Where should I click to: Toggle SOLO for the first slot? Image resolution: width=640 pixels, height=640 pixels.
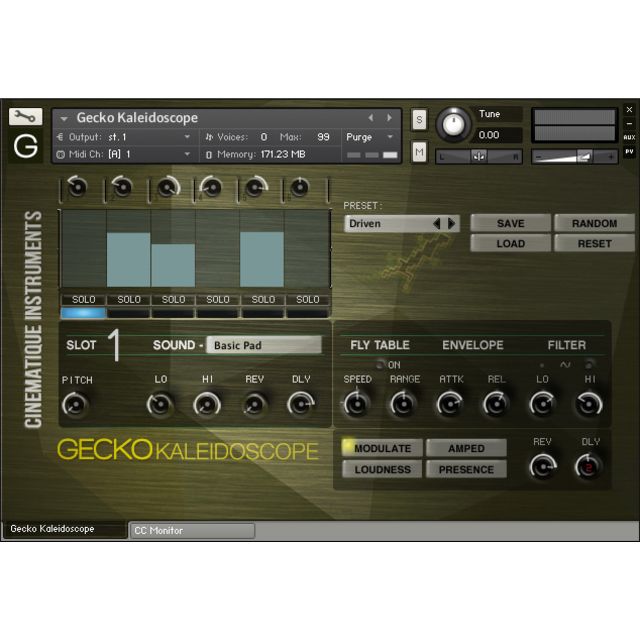[84, 300]
